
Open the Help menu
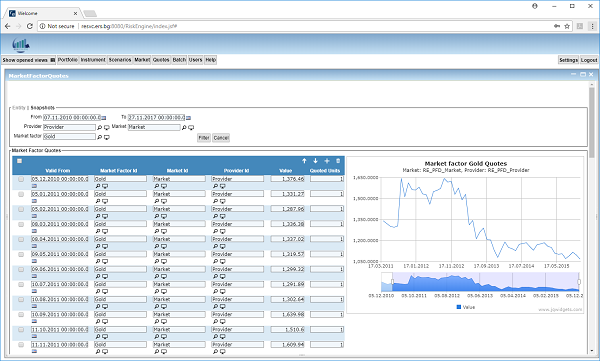(x=210, y=60)
